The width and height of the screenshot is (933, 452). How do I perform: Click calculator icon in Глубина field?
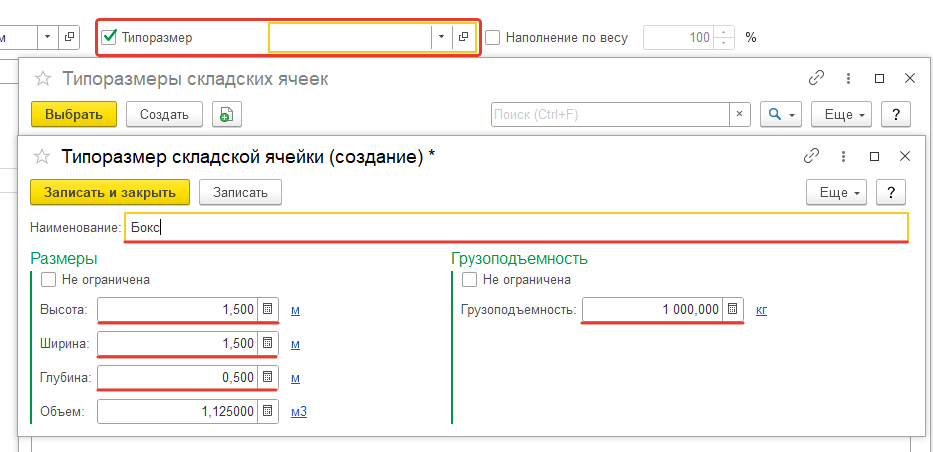(x=267, y=378)
